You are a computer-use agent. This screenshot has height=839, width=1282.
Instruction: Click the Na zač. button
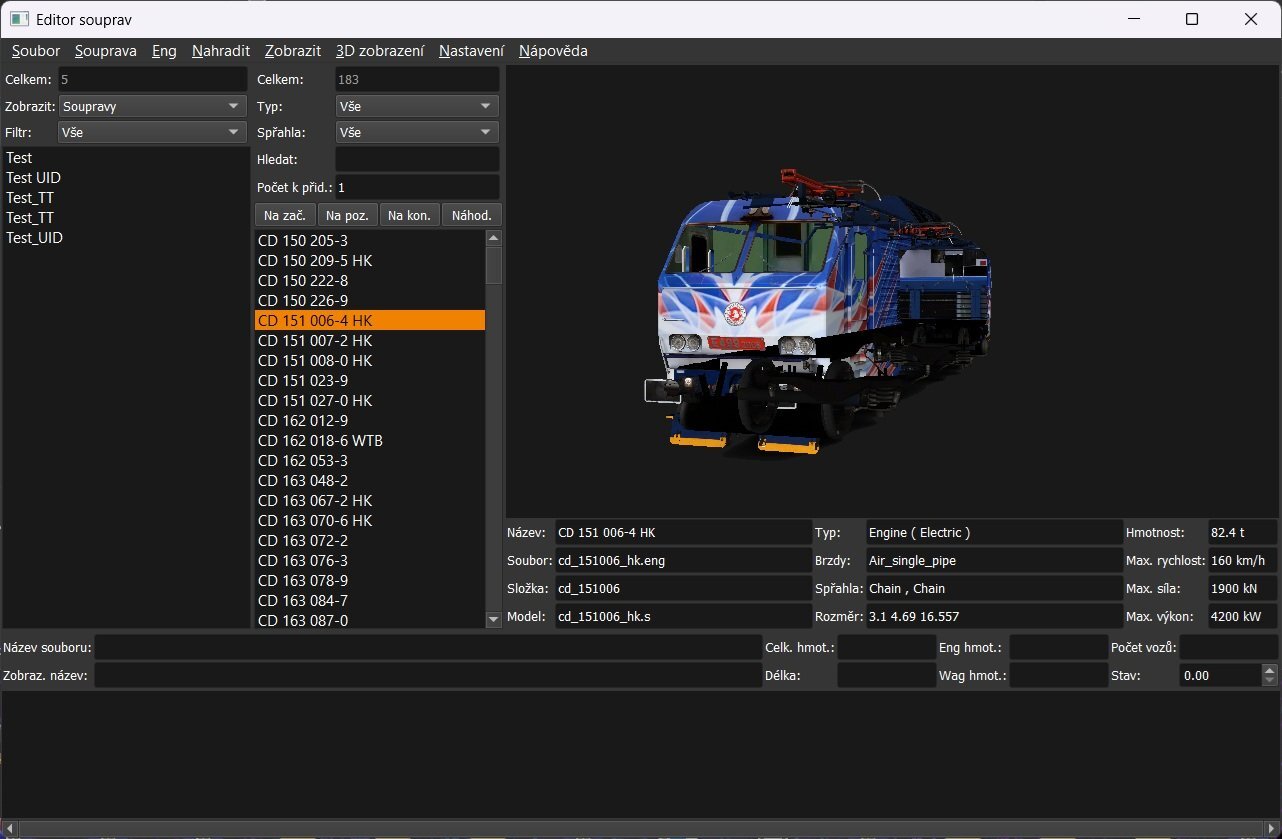[285, 215]
